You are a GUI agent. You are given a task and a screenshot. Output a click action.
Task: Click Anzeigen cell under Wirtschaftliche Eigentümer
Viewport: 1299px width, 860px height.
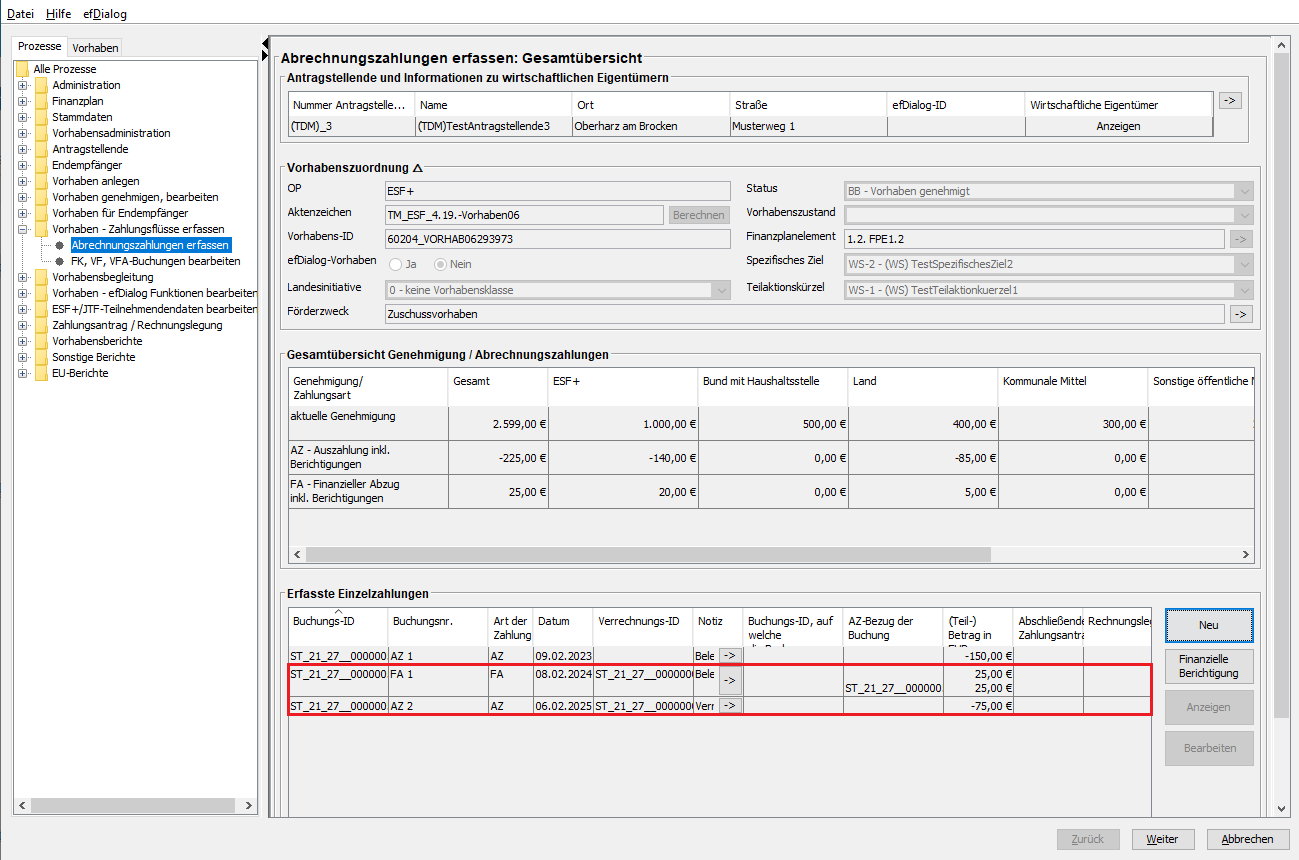click(x=1118, y=126)
